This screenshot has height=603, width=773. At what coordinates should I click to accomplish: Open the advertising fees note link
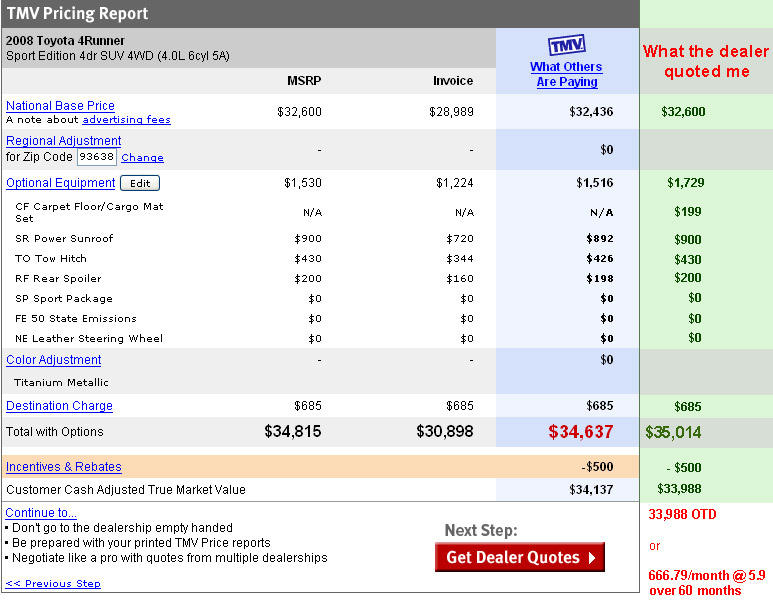[126, 119]
